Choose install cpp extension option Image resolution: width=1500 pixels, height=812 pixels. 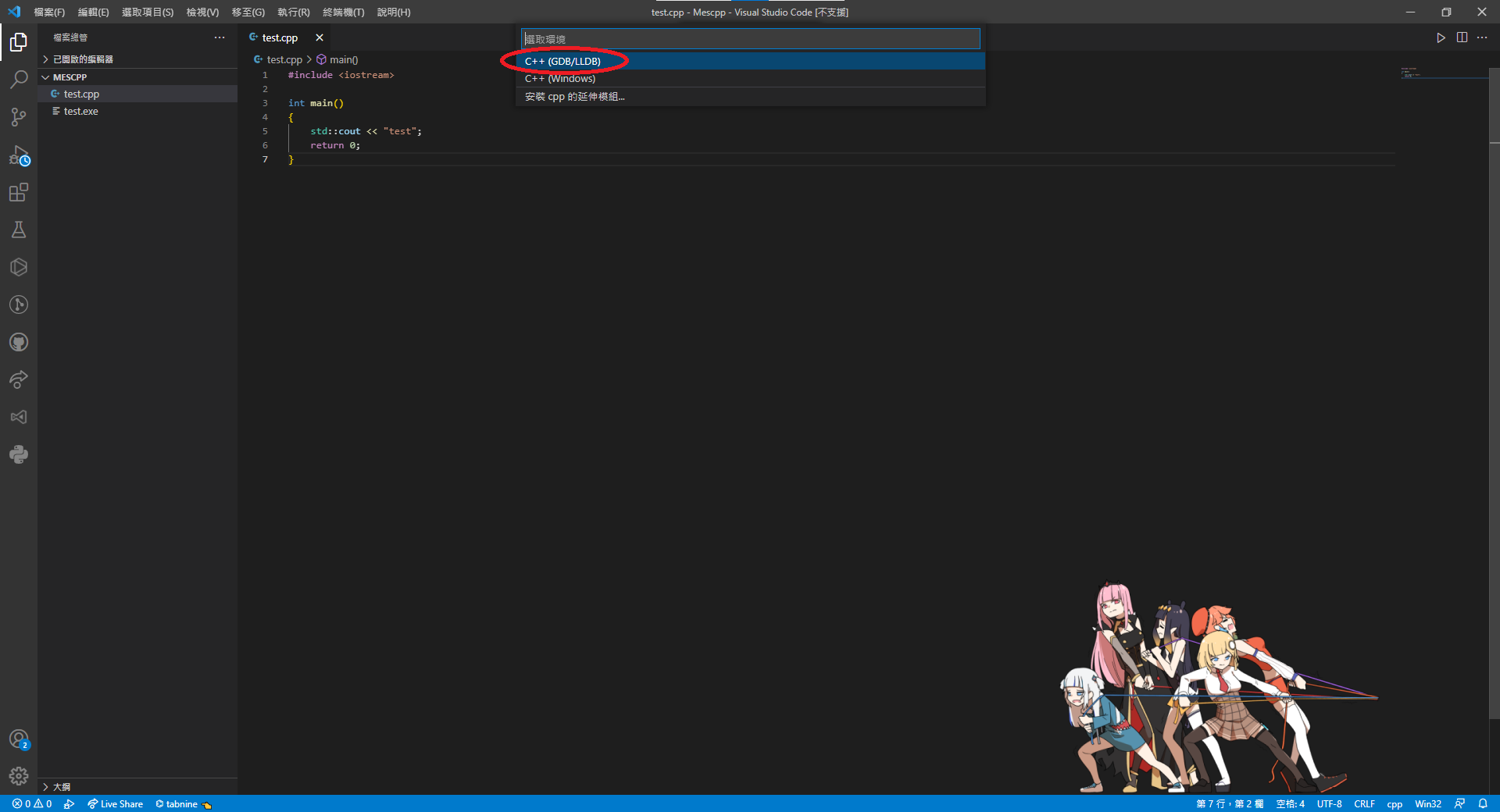[750, 96]
